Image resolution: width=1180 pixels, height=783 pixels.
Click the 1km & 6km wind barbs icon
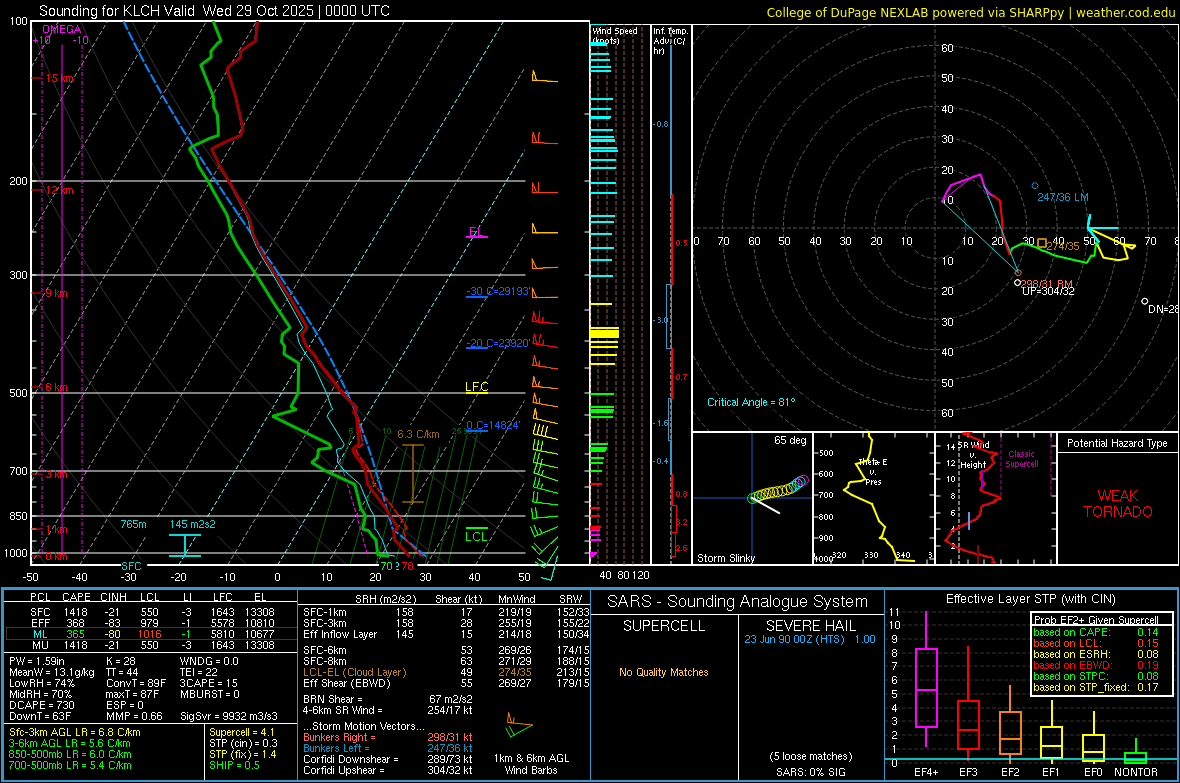click(x=519, y=727)
